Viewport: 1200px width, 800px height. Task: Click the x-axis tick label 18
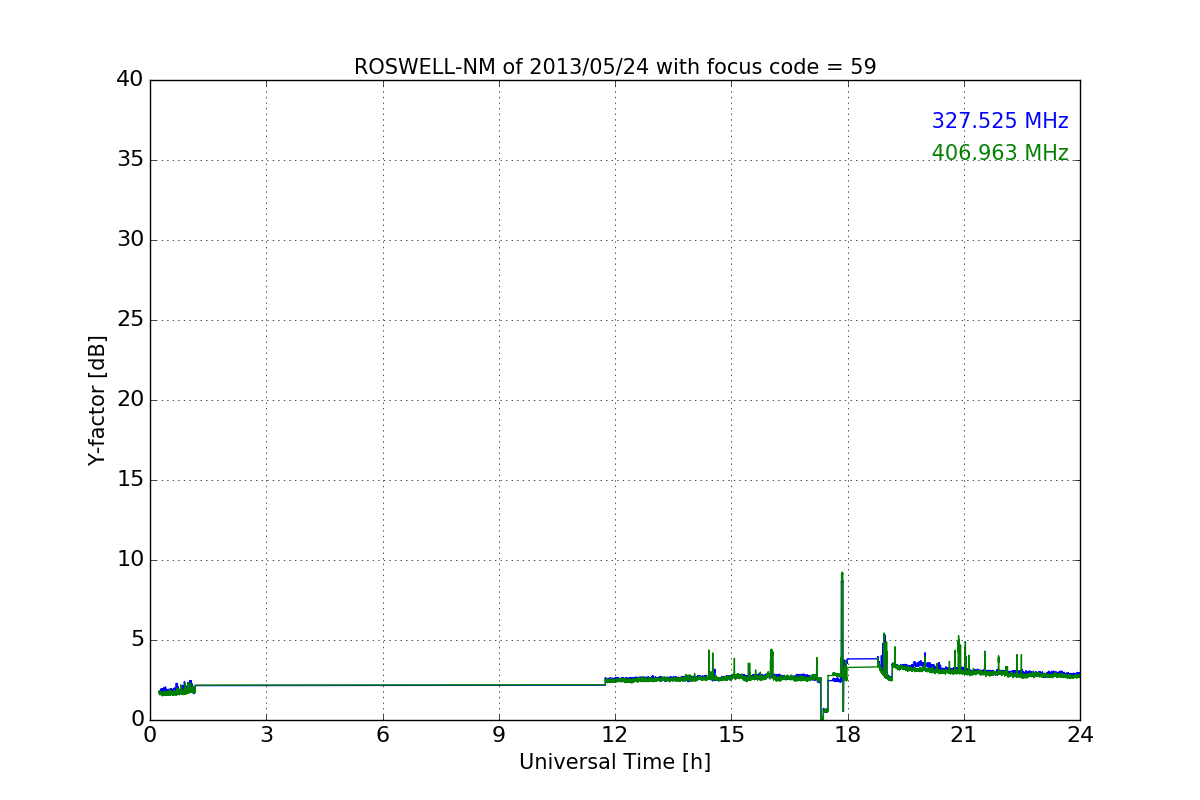coord(848,735)
